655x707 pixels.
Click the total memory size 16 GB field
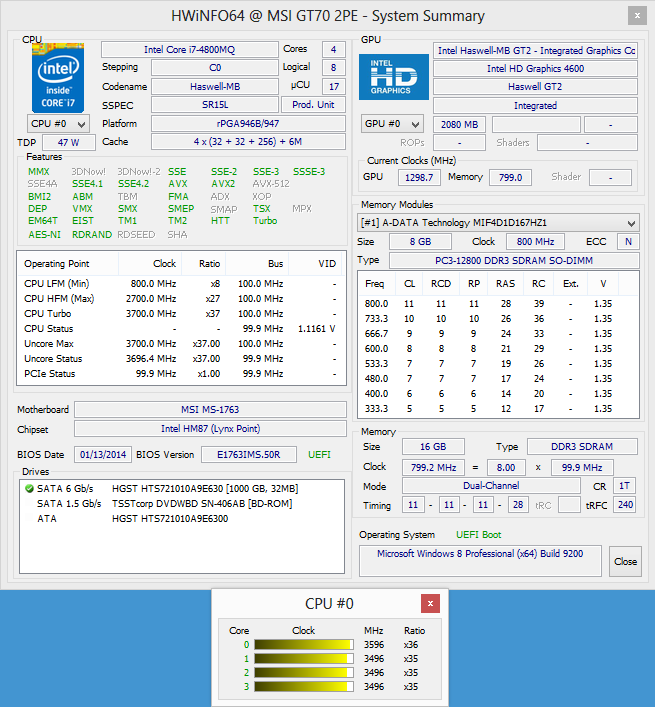[433, 447]
